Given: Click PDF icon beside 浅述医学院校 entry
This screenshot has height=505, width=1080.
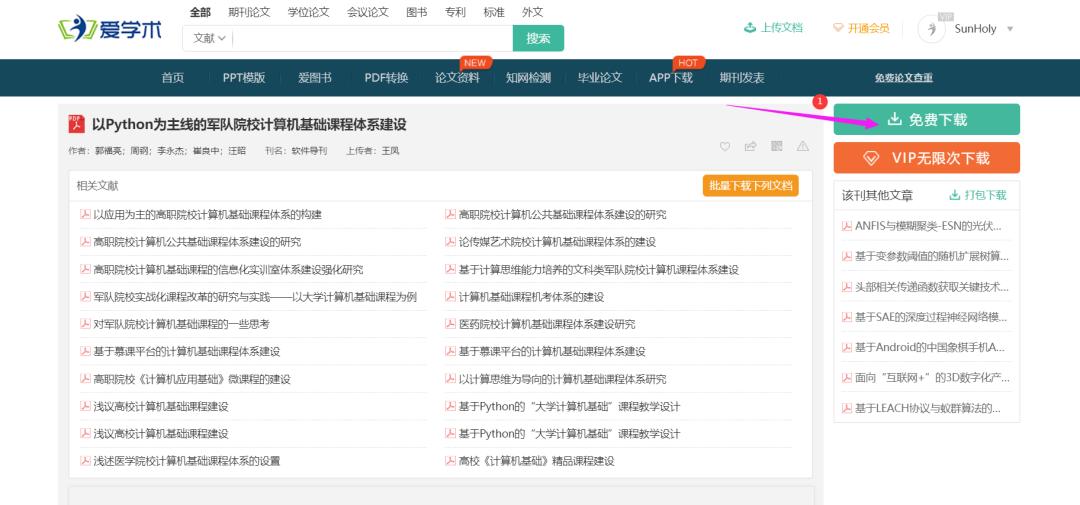Looking at the screenshot, I should [85, 461].
